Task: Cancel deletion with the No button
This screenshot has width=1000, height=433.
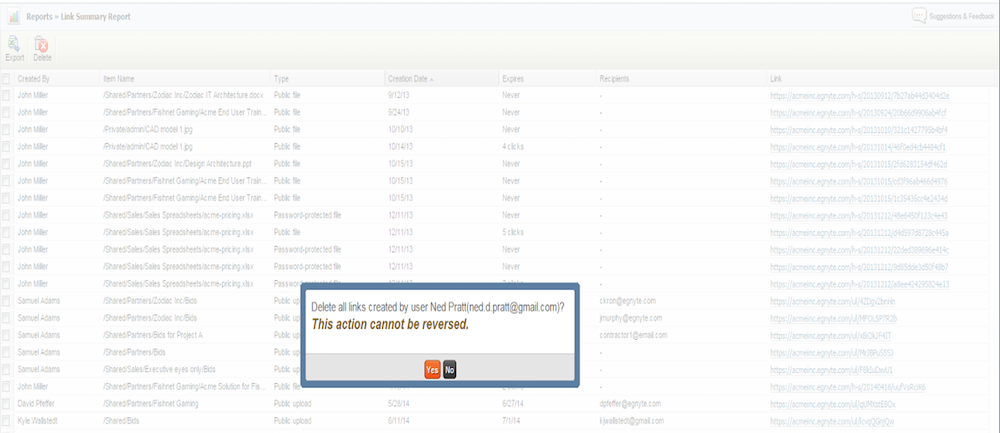Action: 450,369
